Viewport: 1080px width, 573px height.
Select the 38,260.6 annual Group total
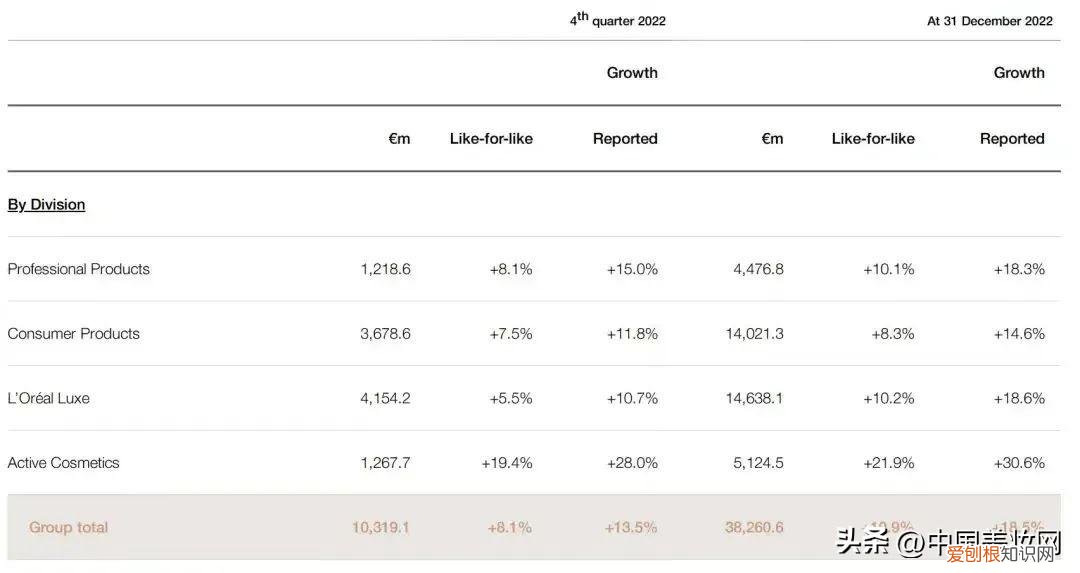coord(754,527)
